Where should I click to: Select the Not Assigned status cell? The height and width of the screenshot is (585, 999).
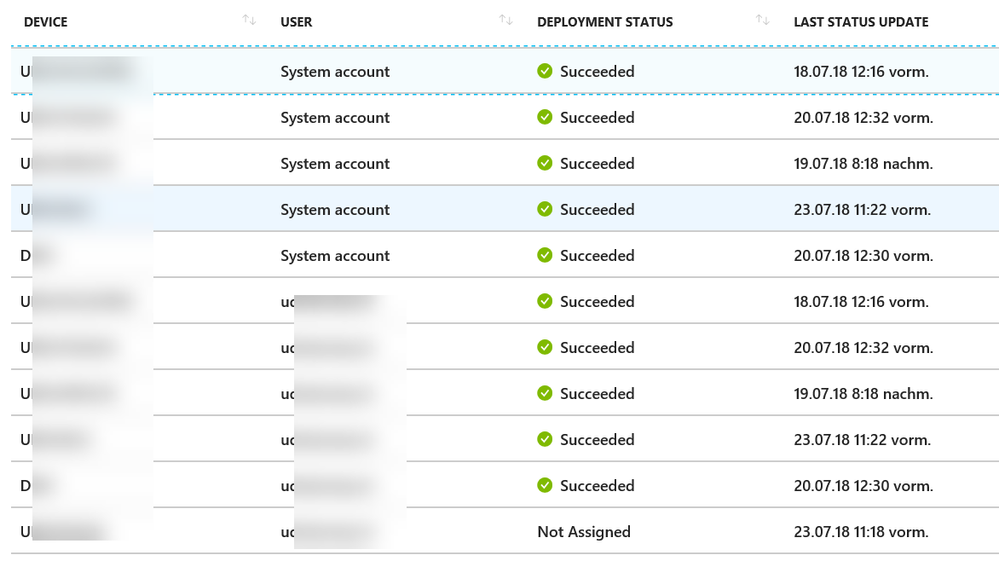point(583,532)
